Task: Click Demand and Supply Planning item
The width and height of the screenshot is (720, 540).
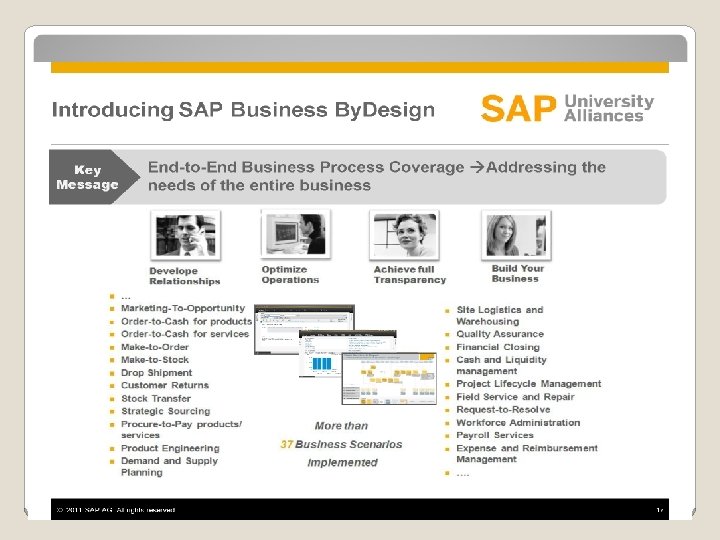Action: click(x=169, y=467)
